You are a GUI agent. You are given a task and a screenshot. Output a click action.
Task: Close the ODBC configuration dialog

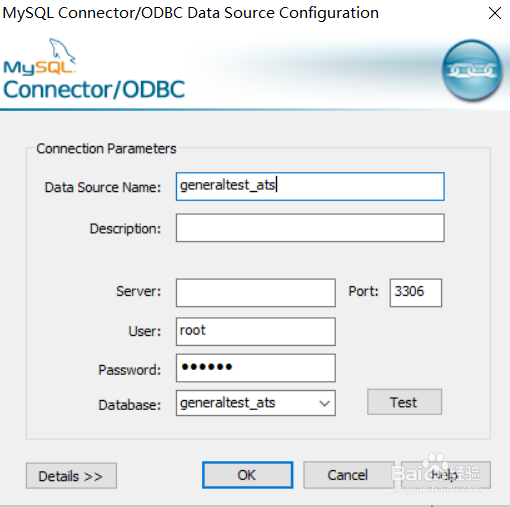coord(495,13)
